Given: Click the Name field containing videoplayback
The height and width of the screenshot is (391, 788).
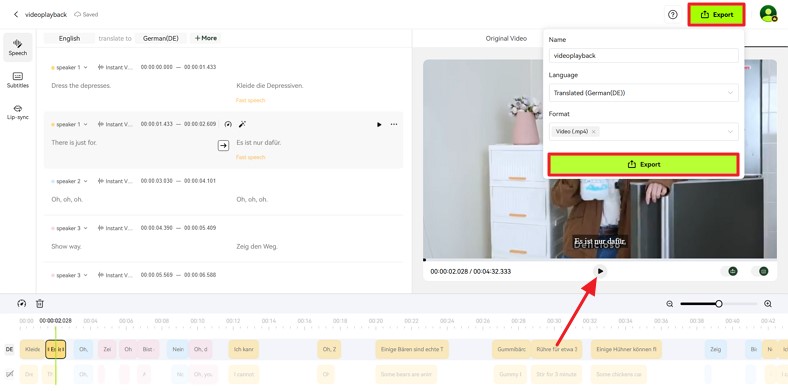Looking at the screenshot, I should click(644, 56).
